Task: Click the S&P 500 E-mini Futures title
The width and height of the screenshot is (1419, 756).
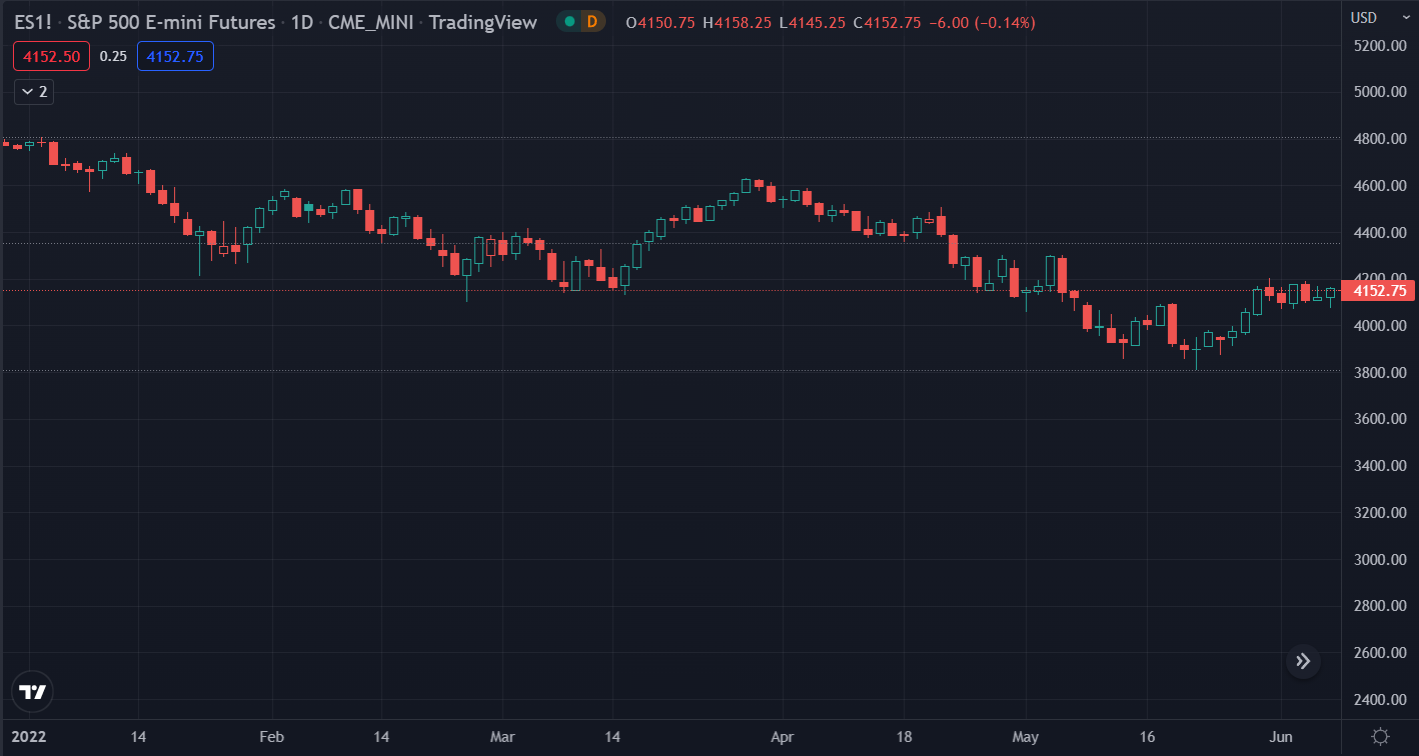Action: (171, 22)
